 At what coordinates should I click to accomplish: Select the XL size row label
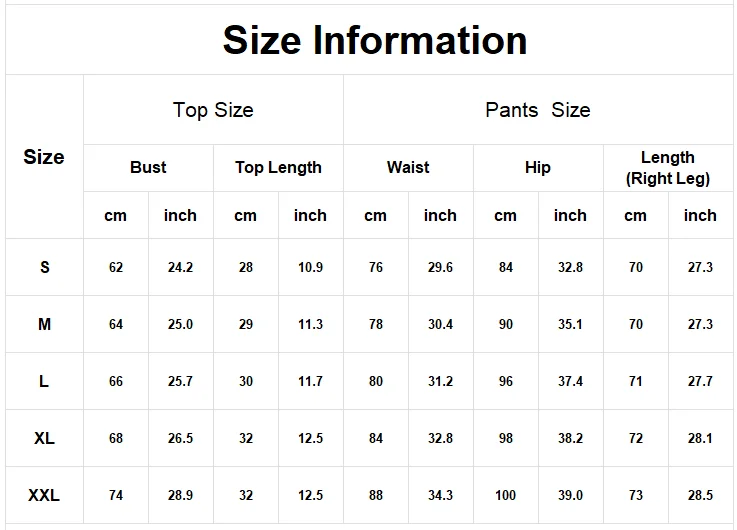coord(45,438)
